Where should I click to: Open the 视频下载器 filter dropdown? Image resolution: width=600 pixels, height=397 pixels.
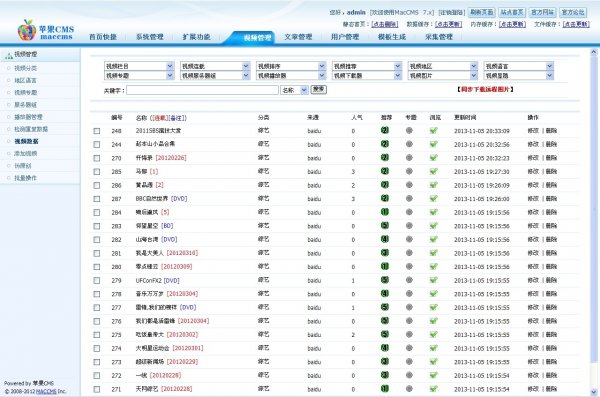[367, 75]
